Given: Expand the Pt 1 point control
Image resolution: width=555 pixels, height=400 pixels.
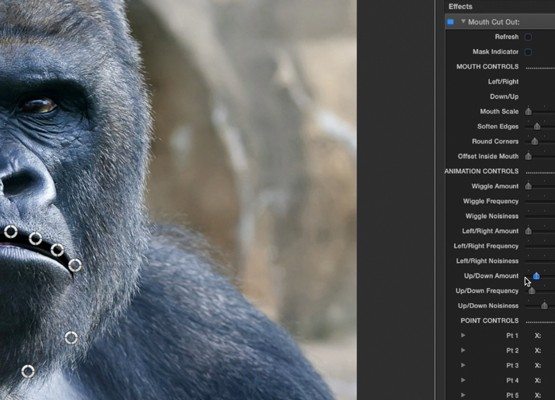Looking at the screenshot, I should click(x=463, y=335).
